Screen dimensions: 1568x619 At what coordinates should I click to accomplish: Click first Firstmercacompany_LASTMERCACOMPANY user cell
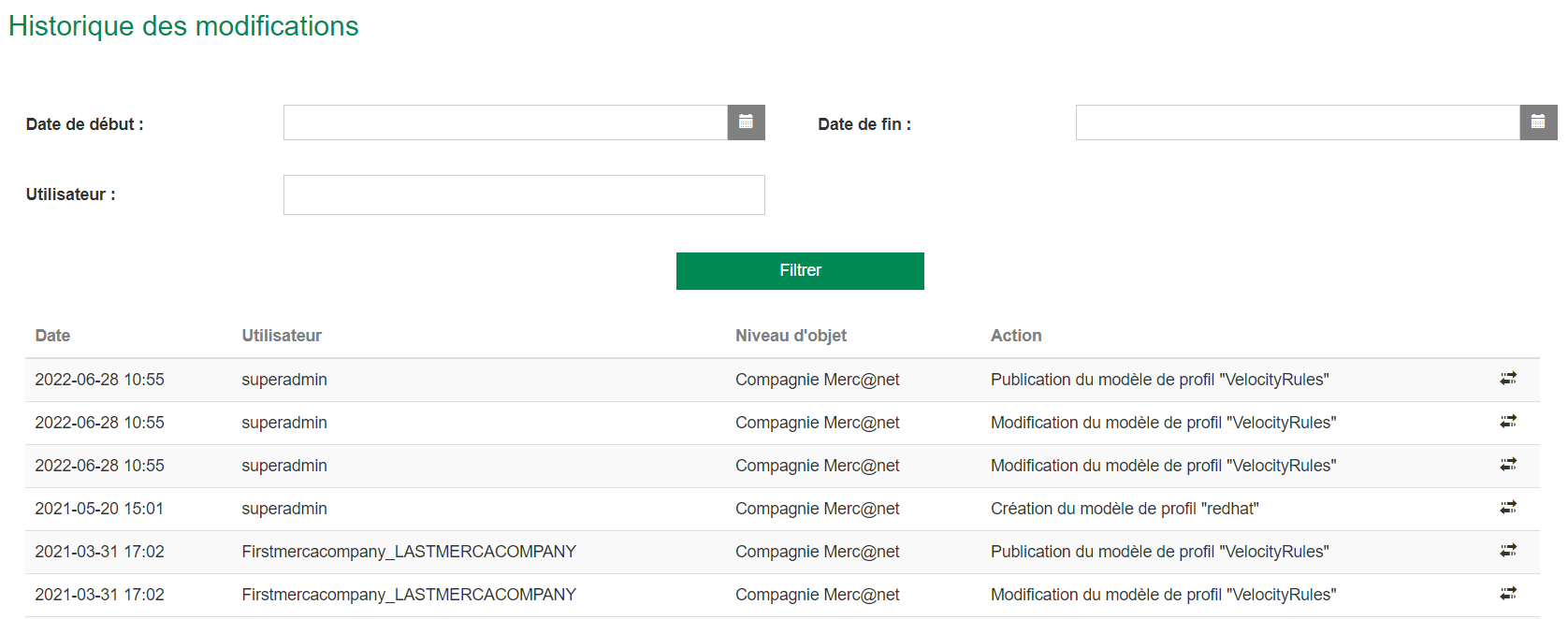[409, 552]
